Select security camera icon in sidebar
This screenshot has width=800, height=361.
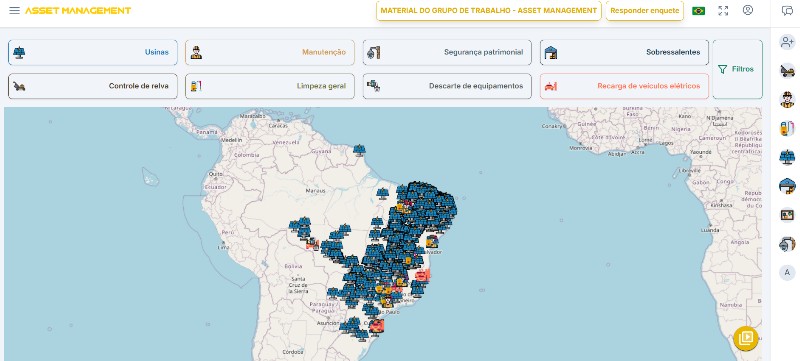click(x=787, y=244)
